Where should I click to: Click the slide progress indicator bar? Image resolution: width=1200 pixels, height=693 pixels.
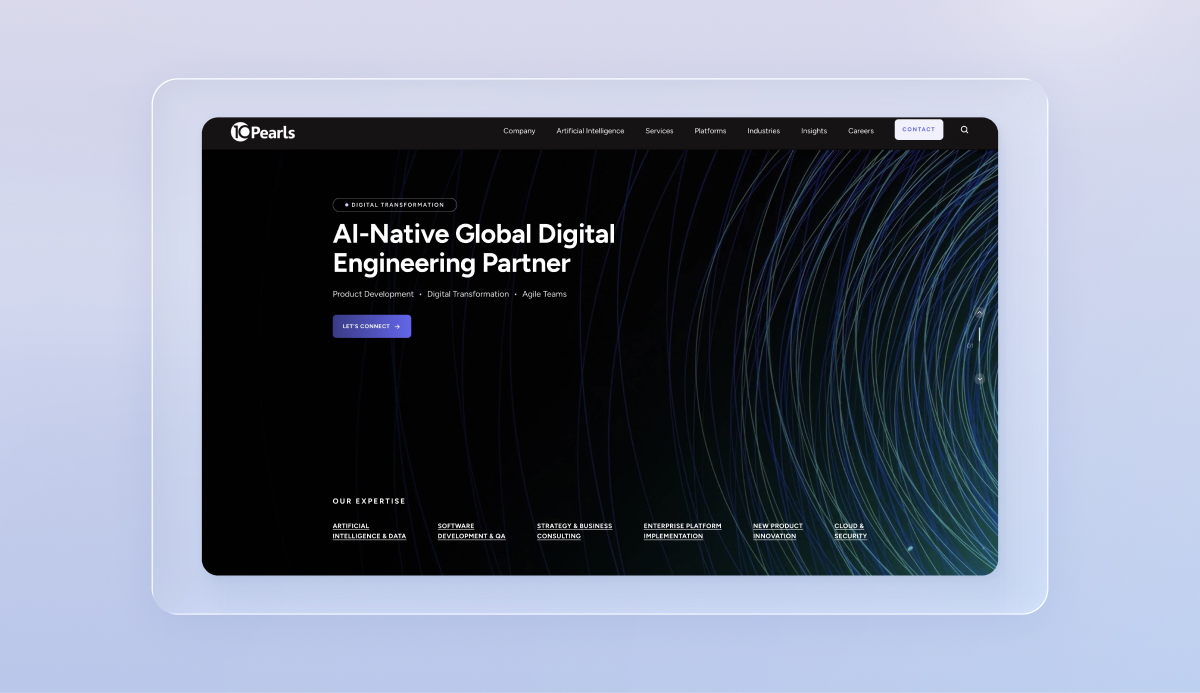pyautogui.click(x=980, y=335)
